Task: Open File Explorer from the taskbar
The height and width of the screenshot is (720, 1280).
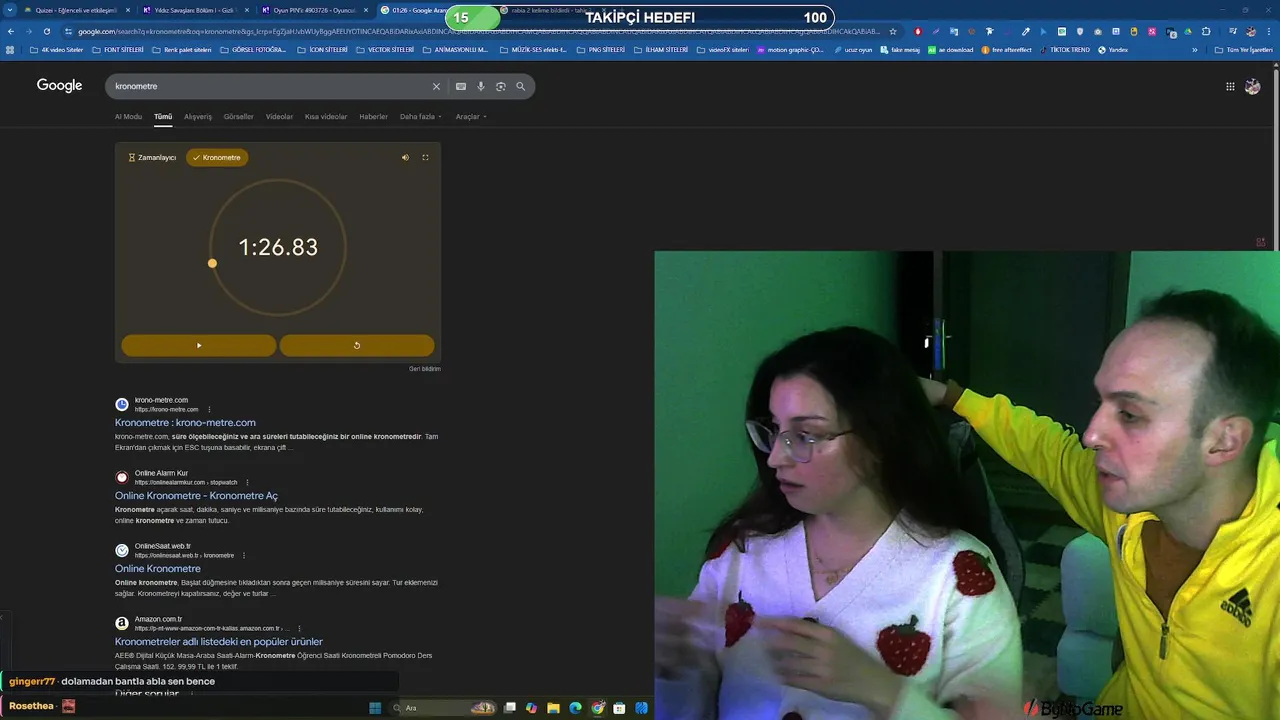Action: pos(553,708)
